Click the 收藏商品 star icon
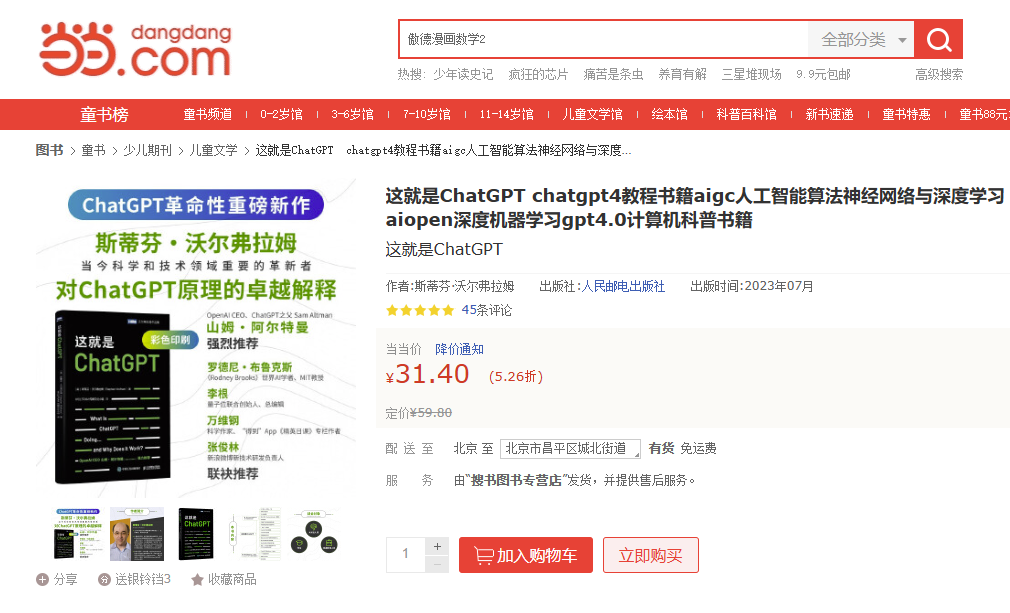This screenshot has height=613, width=1010. [x=198, y=579]
